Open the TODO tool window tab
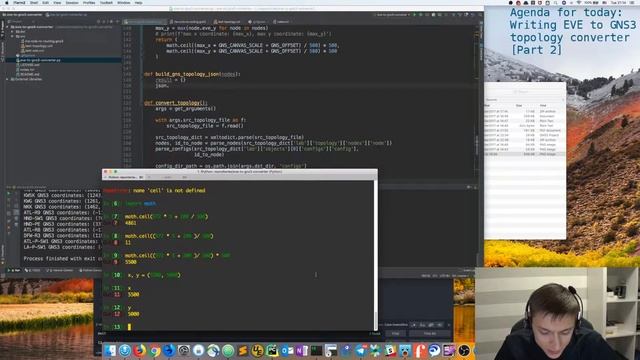The height and width of the screenshot is (360, 640). [33, 270]
